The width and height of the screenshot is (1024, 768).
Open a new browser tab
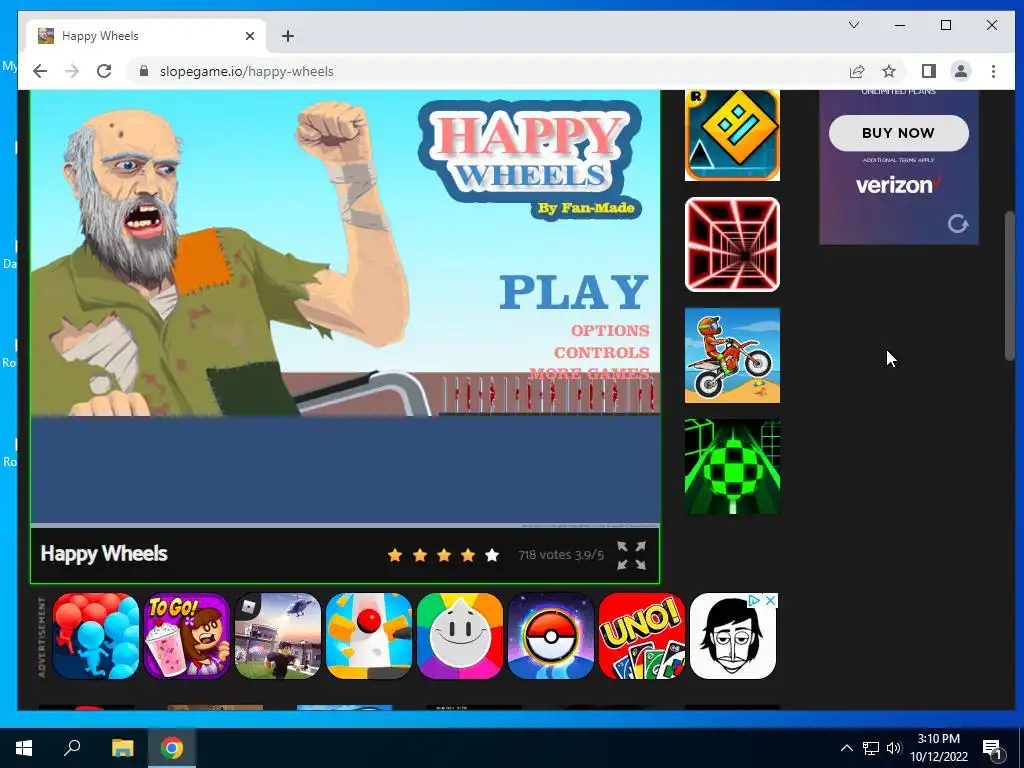(288, 36)
